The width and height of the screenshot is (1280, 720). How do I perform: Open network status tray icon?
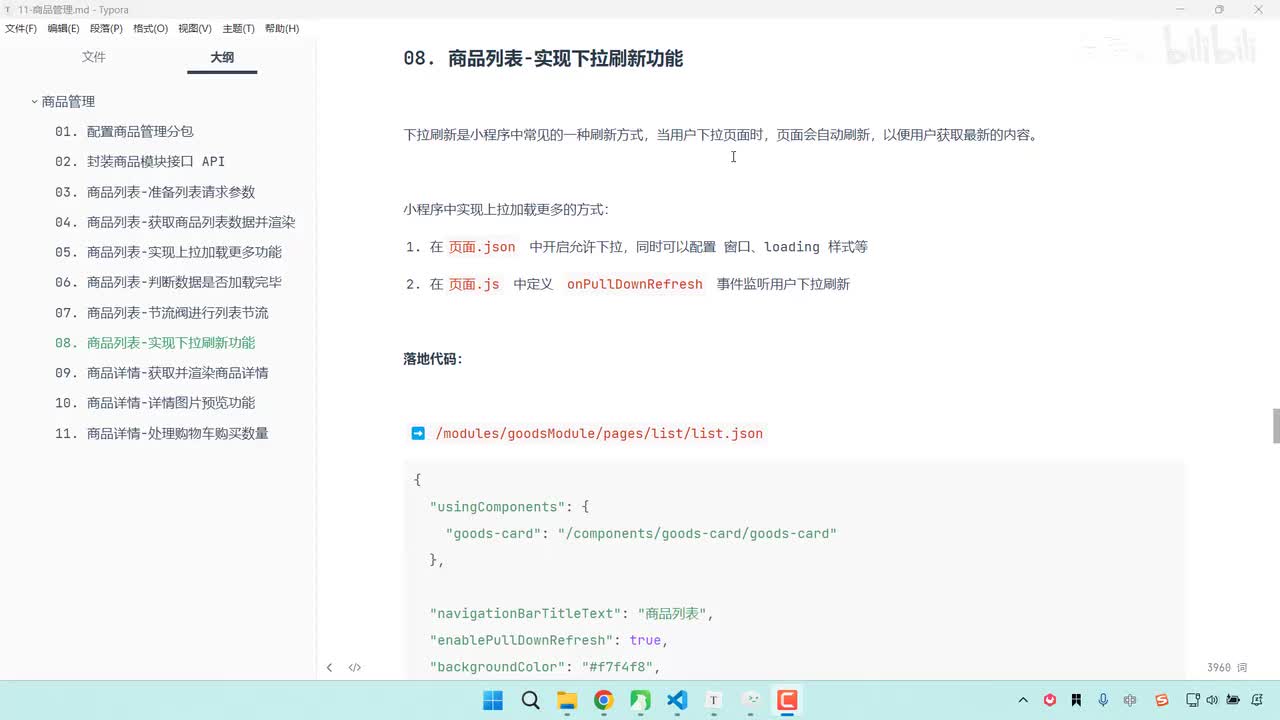coord(1192,700)
